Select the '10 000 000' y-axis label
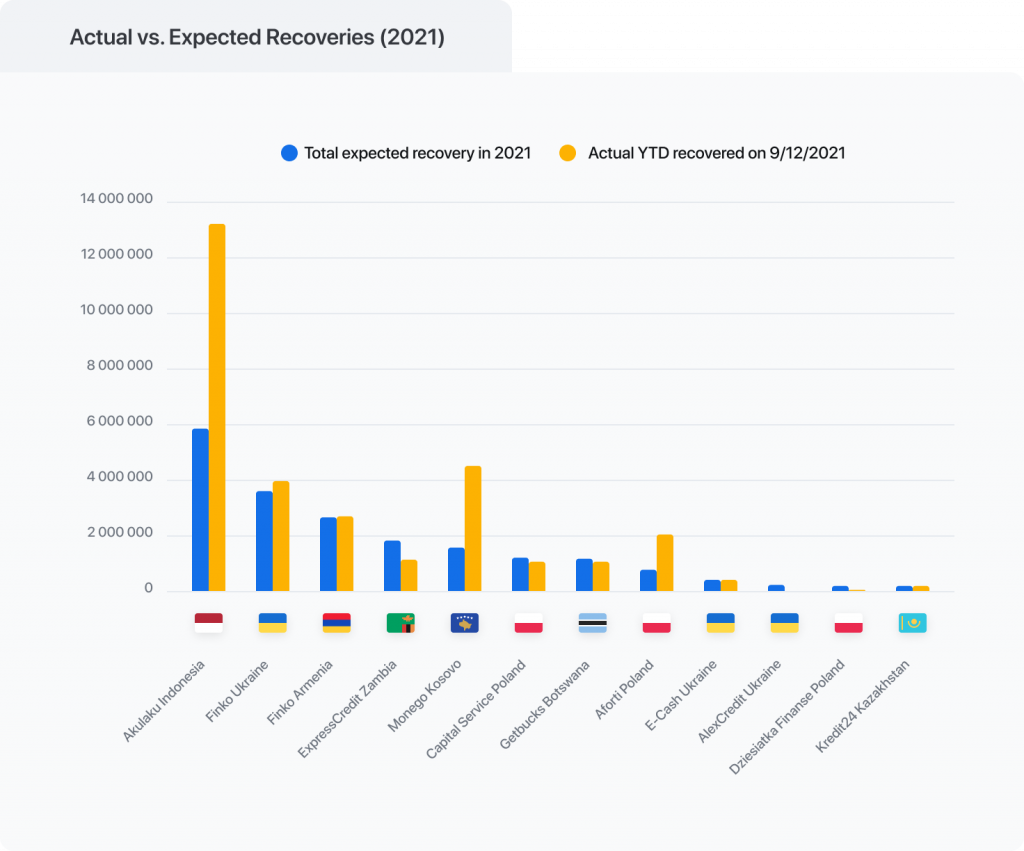 pyautogui.click(x=116, y=310)
